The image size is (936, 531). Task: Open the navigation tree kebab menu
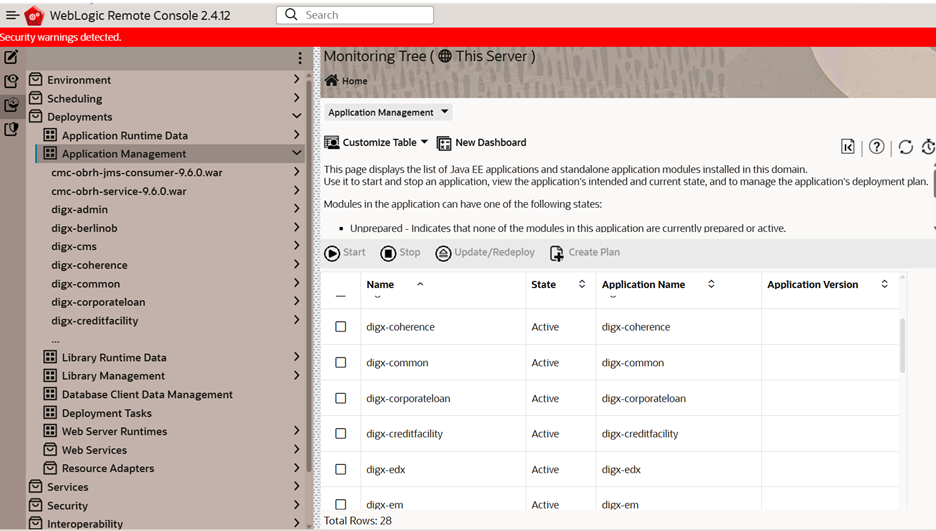pos(300,58)
